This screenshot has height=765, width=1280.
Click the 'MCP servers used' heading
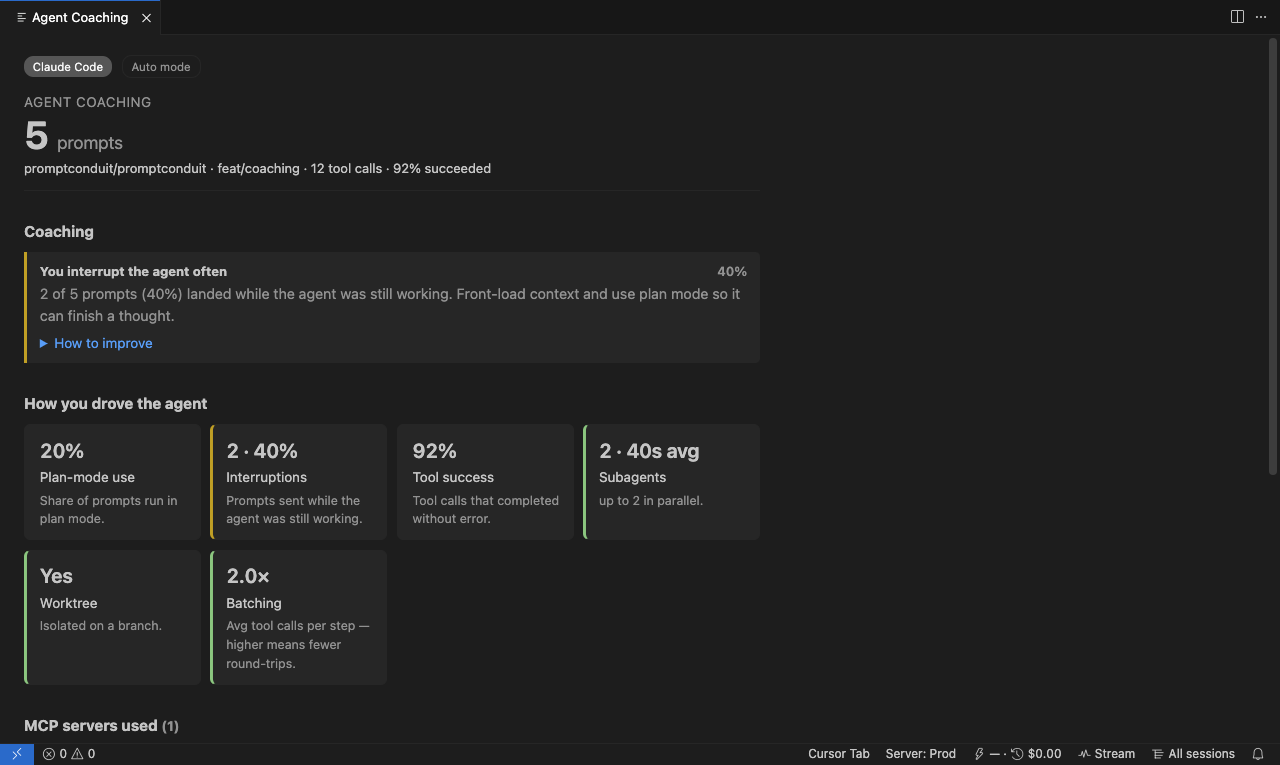(101, 726)
